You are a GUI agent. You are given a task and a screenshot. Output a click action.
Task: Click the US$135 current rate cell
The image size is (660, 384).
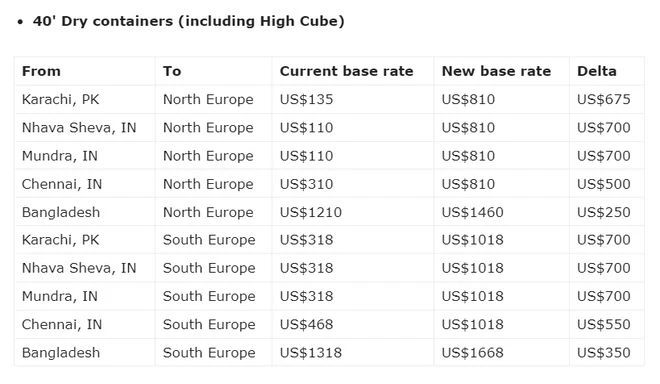pyautogui.click(x=306, y=99)
